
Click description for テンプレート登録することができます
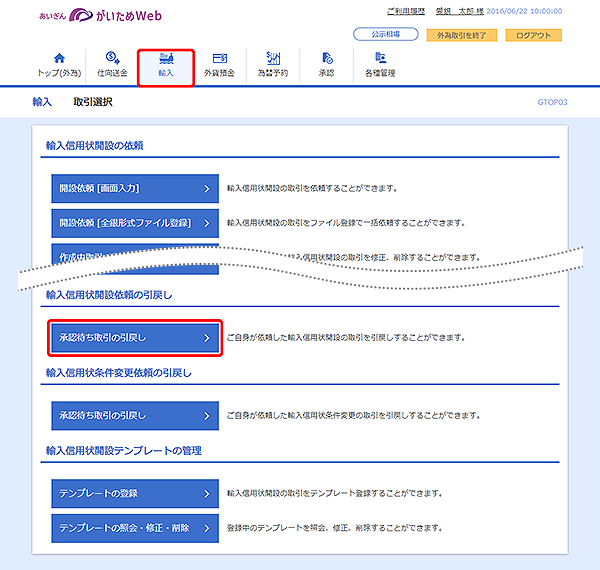(335, 493)
